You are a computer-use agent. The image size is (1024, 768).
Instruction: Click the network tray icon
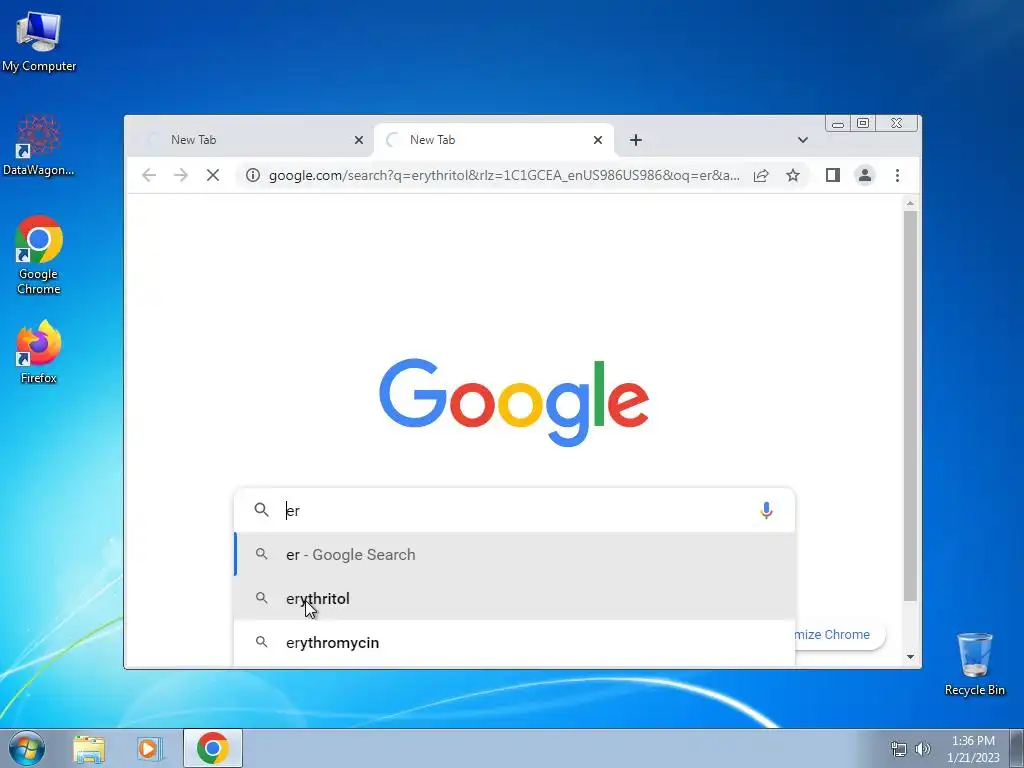coord(899,749)
